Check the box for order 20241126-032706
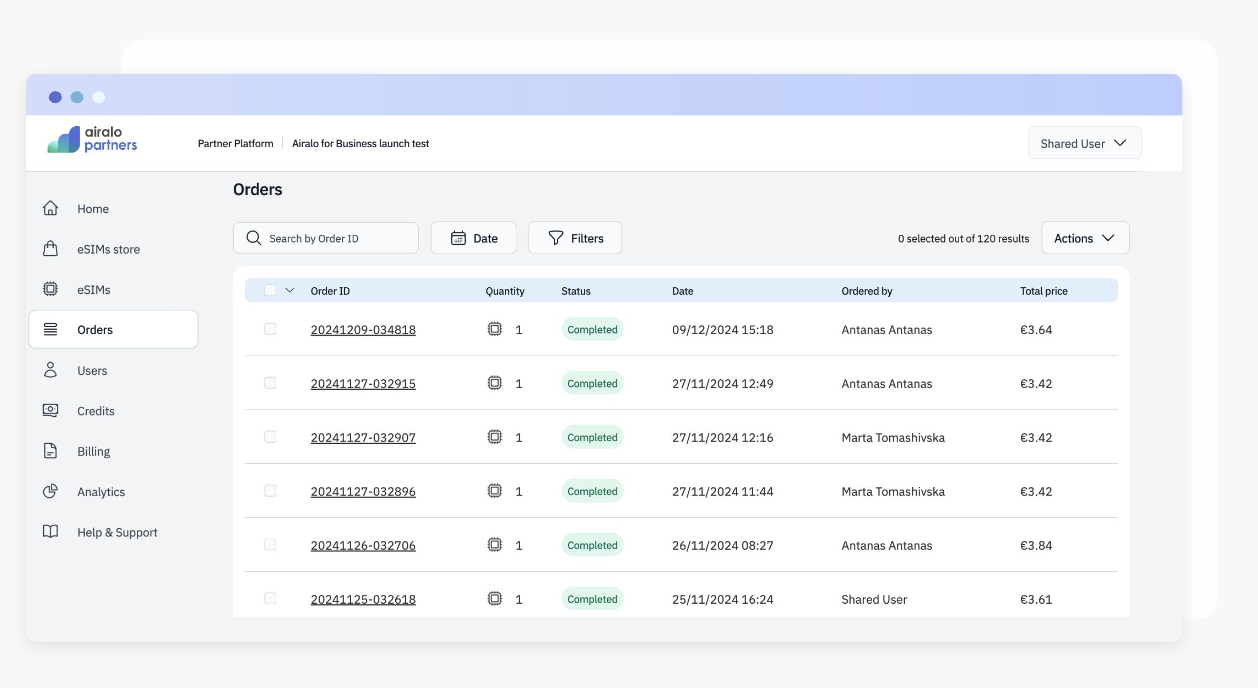 point(270,545)
